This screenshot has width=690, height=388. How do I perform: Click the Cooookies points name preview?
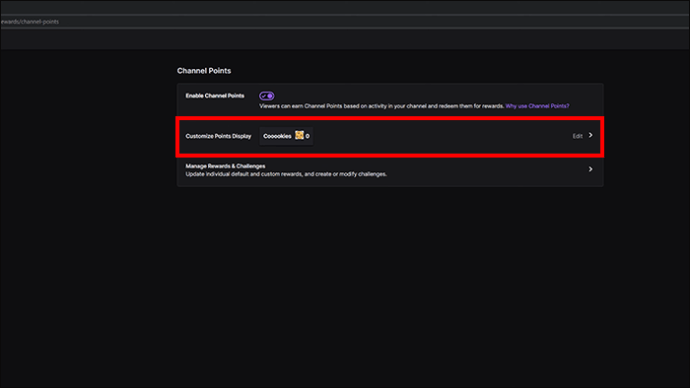[277, 136]
